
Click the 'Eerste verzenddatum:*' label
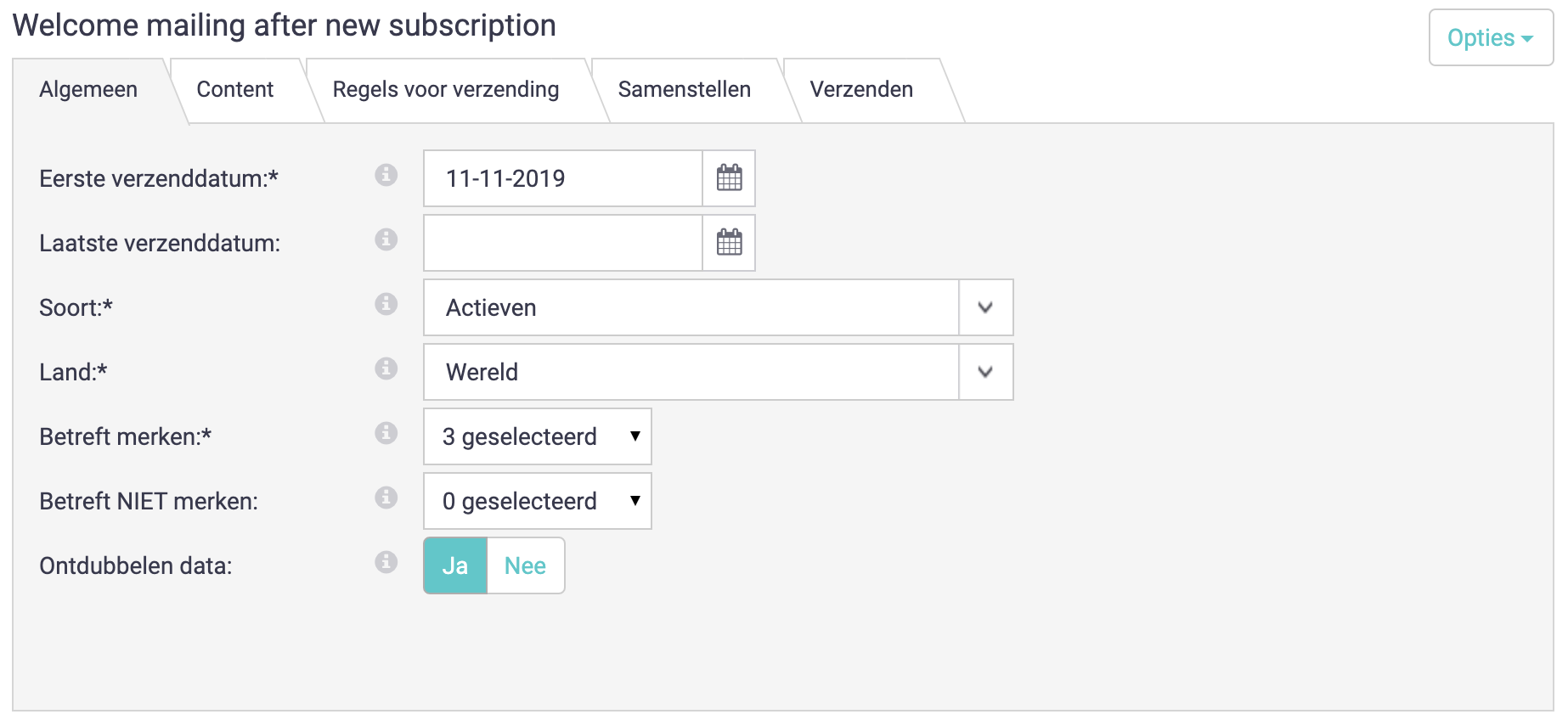pos(159,178)
